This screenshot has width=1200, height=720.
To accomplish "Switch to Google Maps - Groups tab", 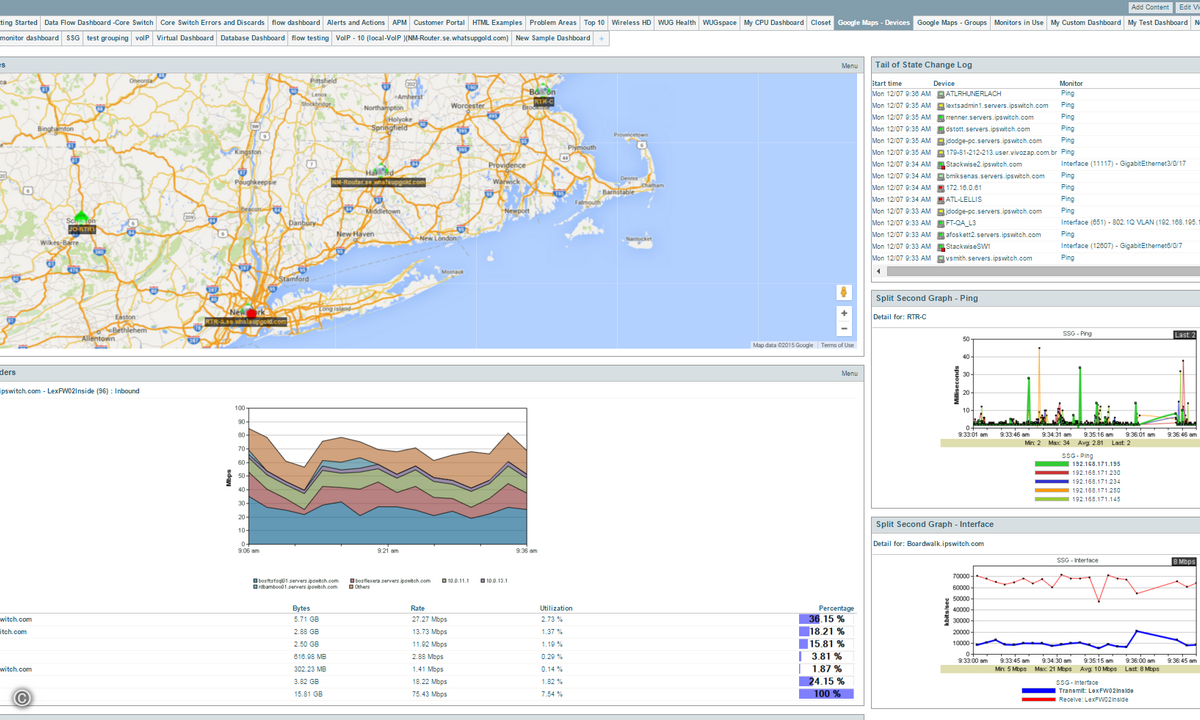I will point(951,22).
